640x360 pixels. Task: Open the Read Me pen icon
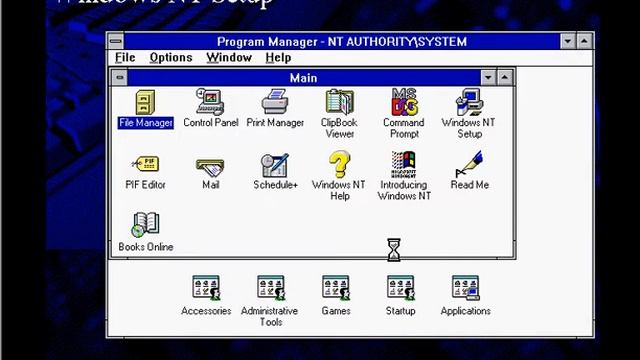(469, 164)
